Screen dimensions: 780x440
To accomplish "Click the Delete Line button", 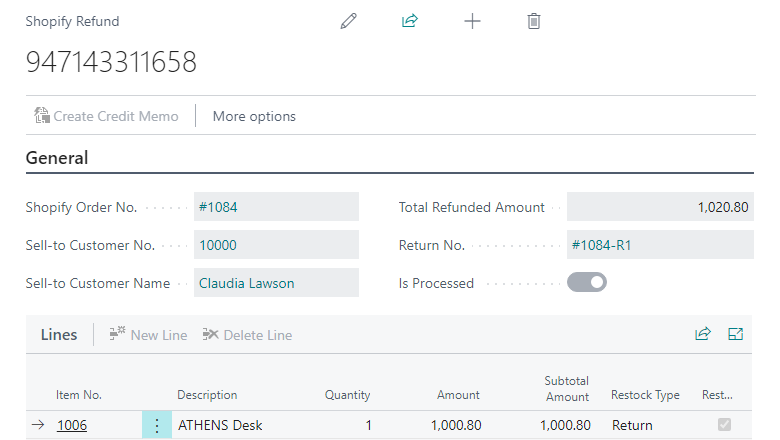I will click(x=247, y=335).
